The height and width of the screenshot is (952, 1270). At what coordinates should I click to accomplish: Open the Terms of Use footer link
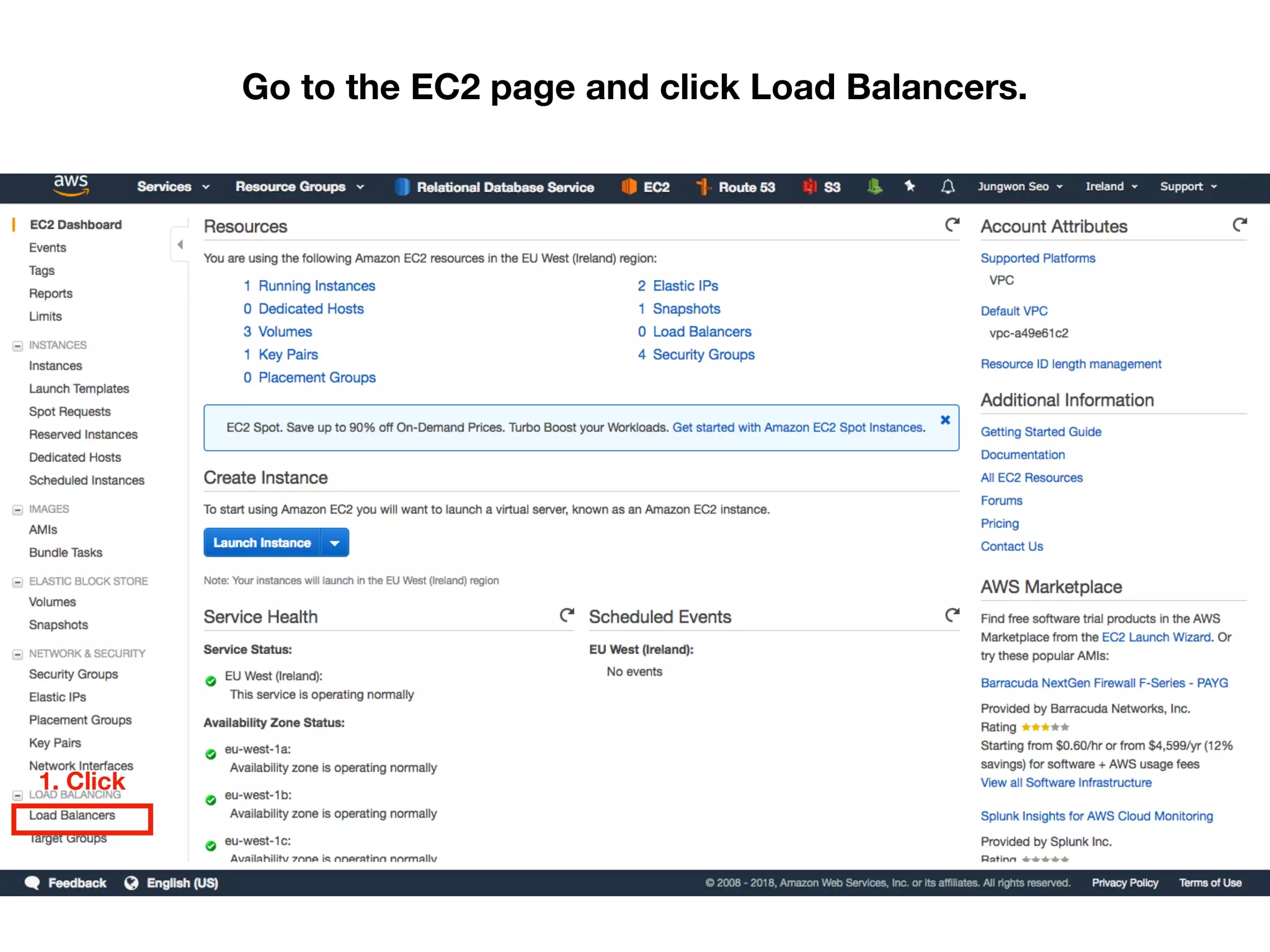click(1210, 883)
